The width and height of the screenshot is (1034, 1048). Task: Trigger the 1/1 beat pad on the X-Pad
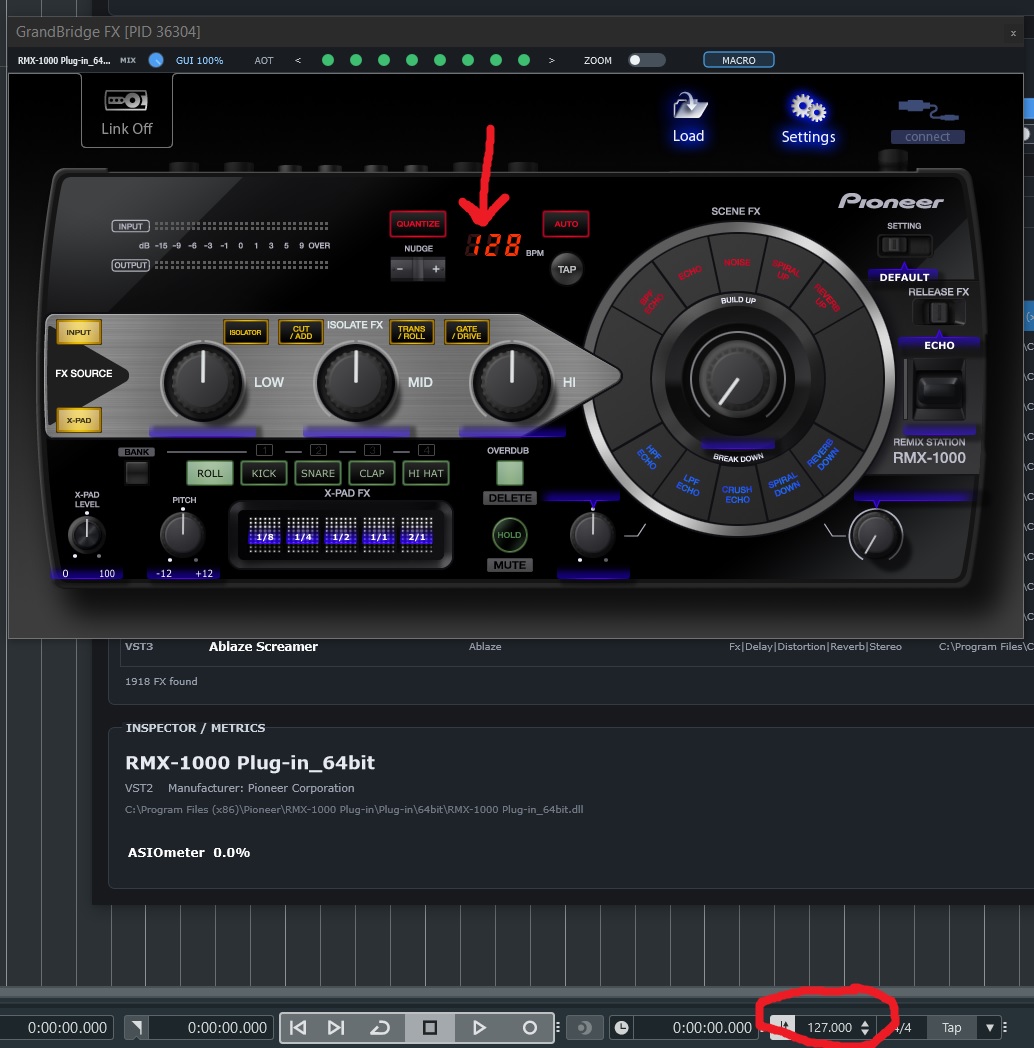379,535
